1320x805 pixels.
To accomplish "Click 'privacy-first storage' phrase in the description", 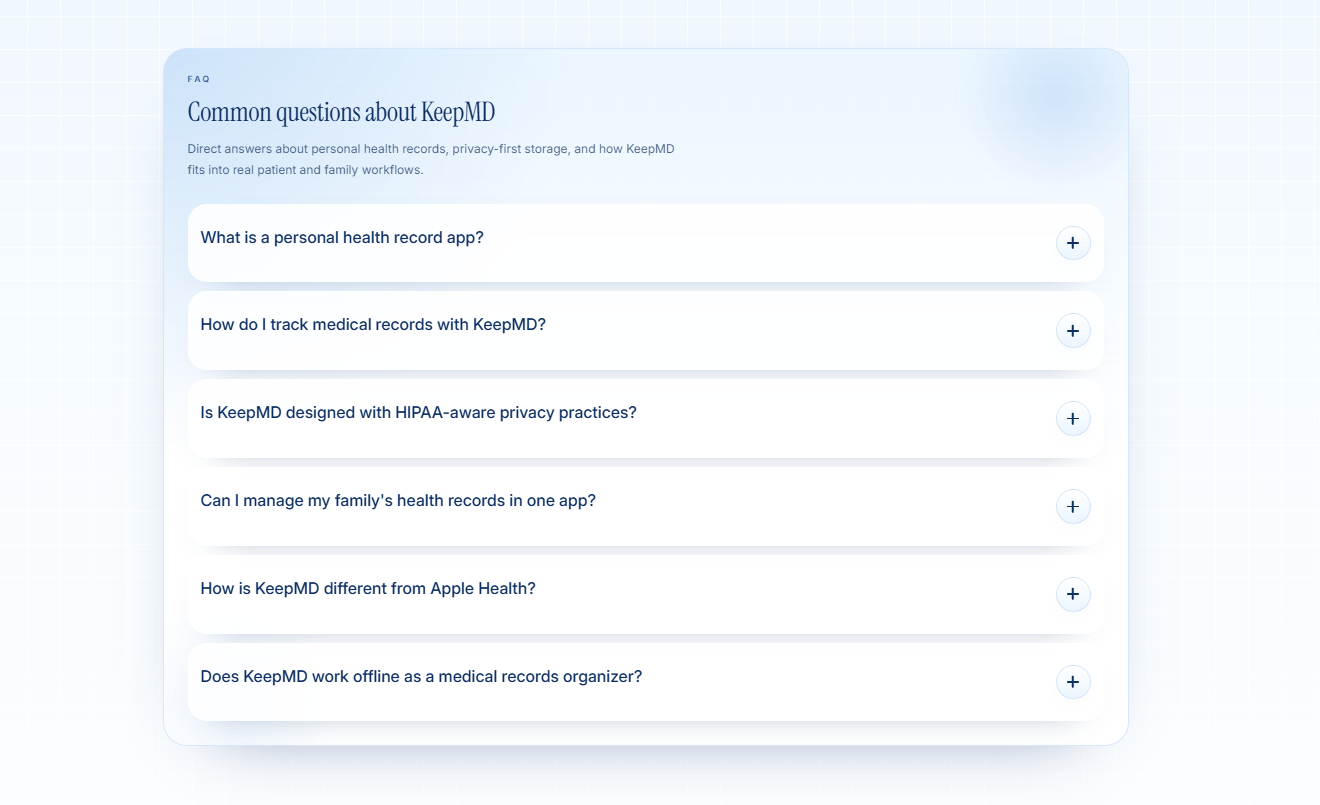I will 510,149.
